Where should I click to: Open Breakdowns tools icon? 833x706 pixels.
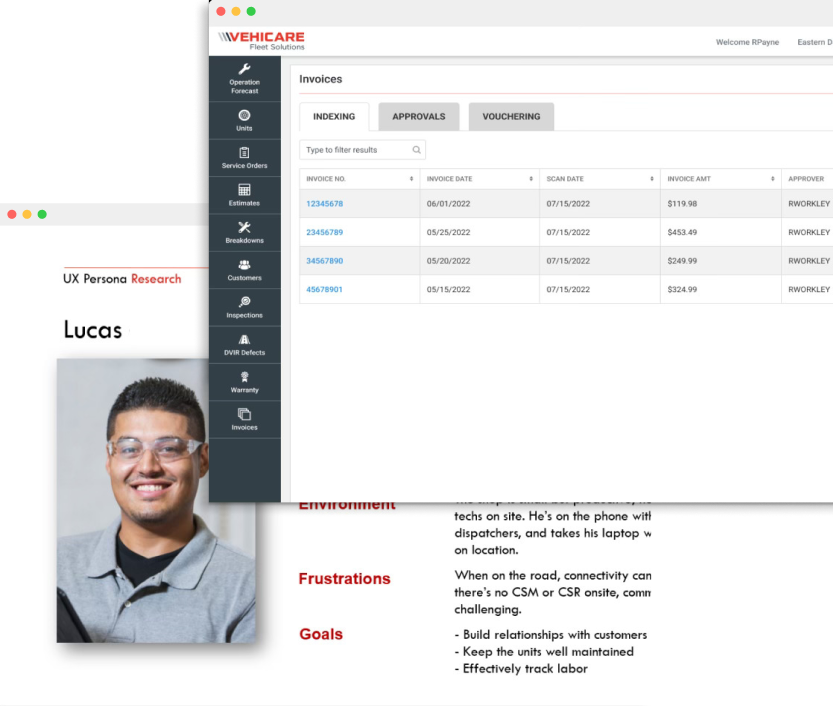click(x=244, y=227)
